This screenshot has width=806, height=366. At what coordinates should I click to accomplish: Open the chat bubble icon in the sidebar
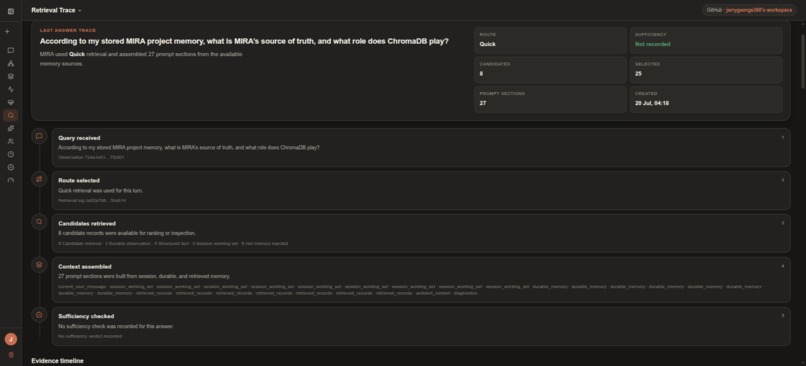point(11,50)
